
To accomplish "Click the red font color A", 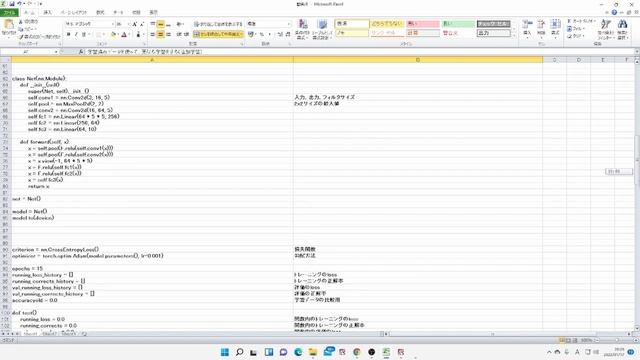I will 124,35.
